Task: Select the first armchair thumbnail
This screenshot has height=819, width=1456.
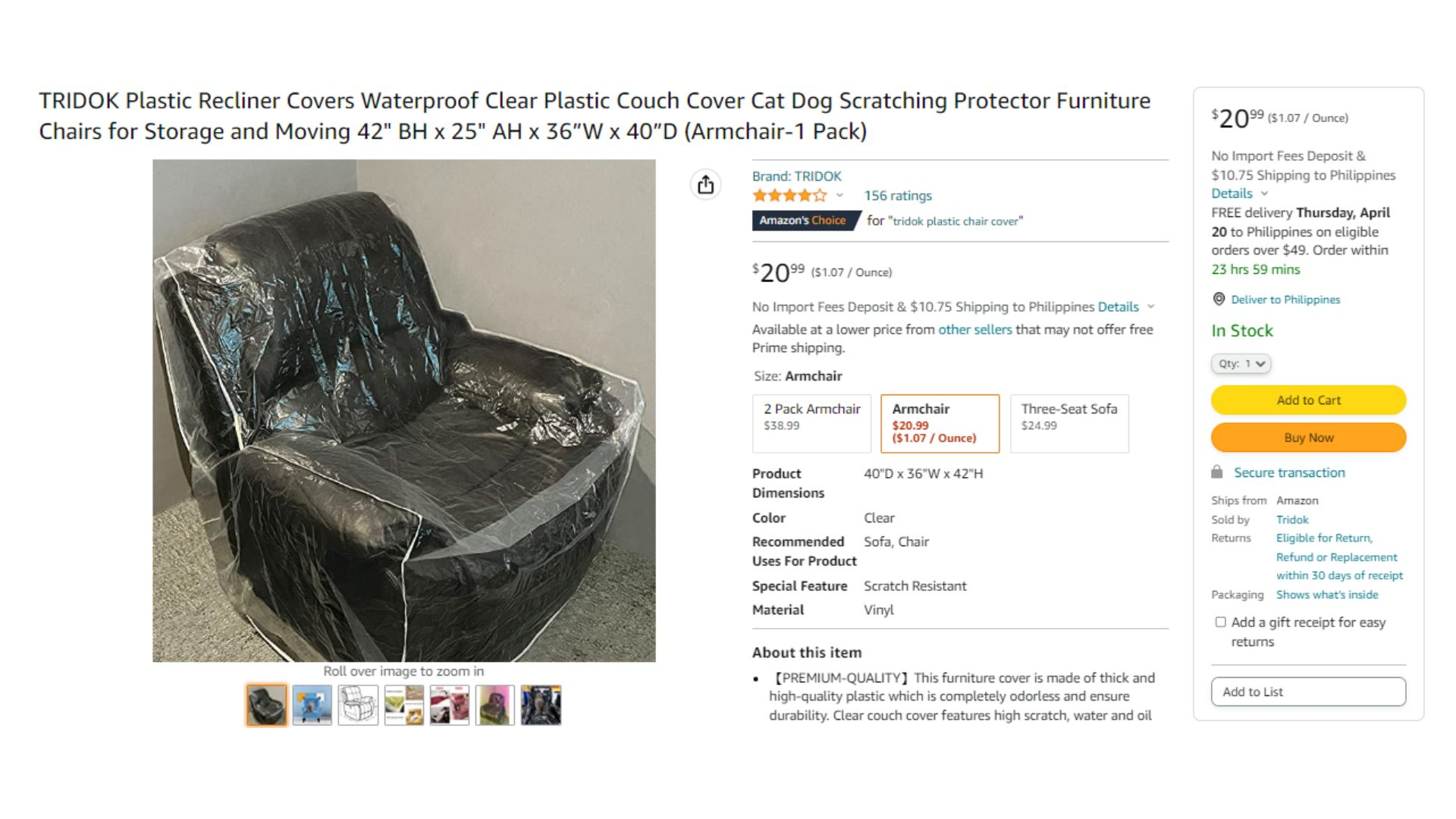Action: tap(266, 704)
